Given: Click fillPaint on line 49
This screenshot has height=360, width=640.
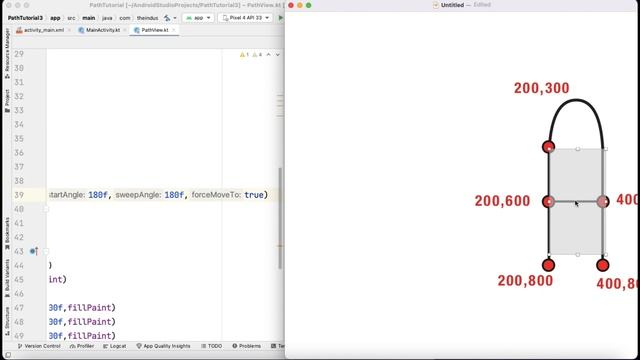Looking at the screenshot, I should pyautogui.click(x=89, y=336).
